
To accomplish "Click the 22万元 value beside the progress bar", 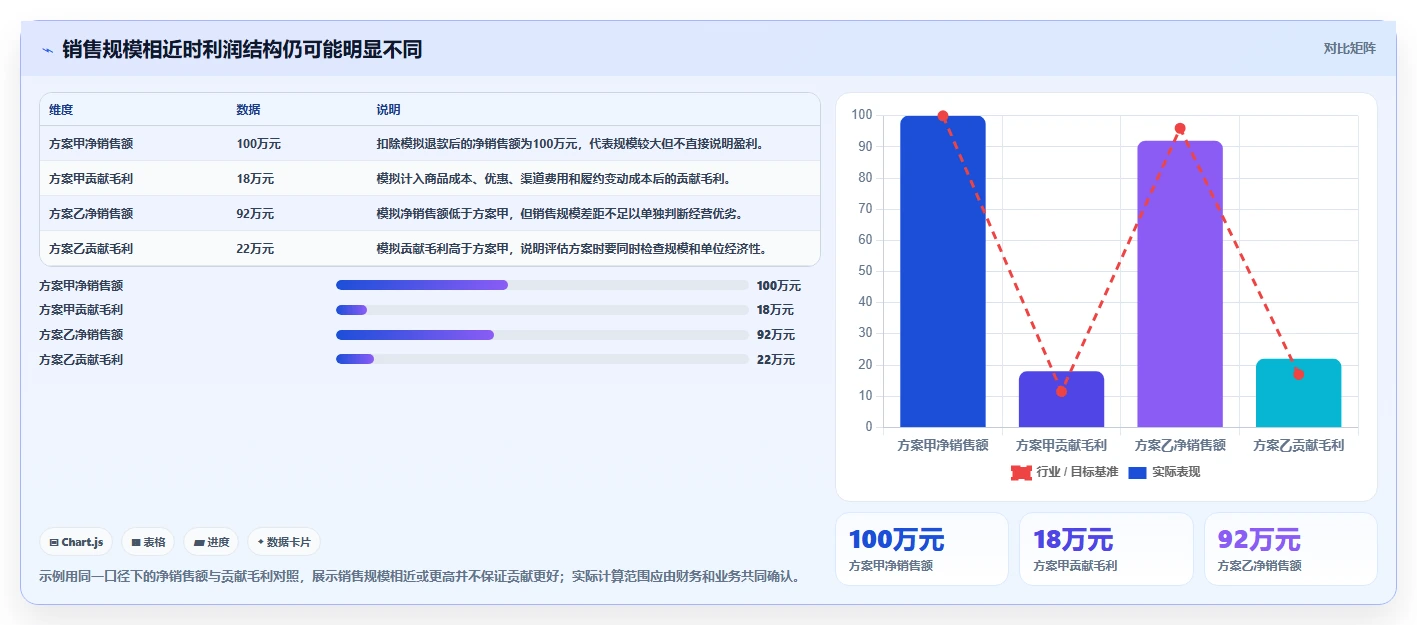I will click(x=776, y=360).
